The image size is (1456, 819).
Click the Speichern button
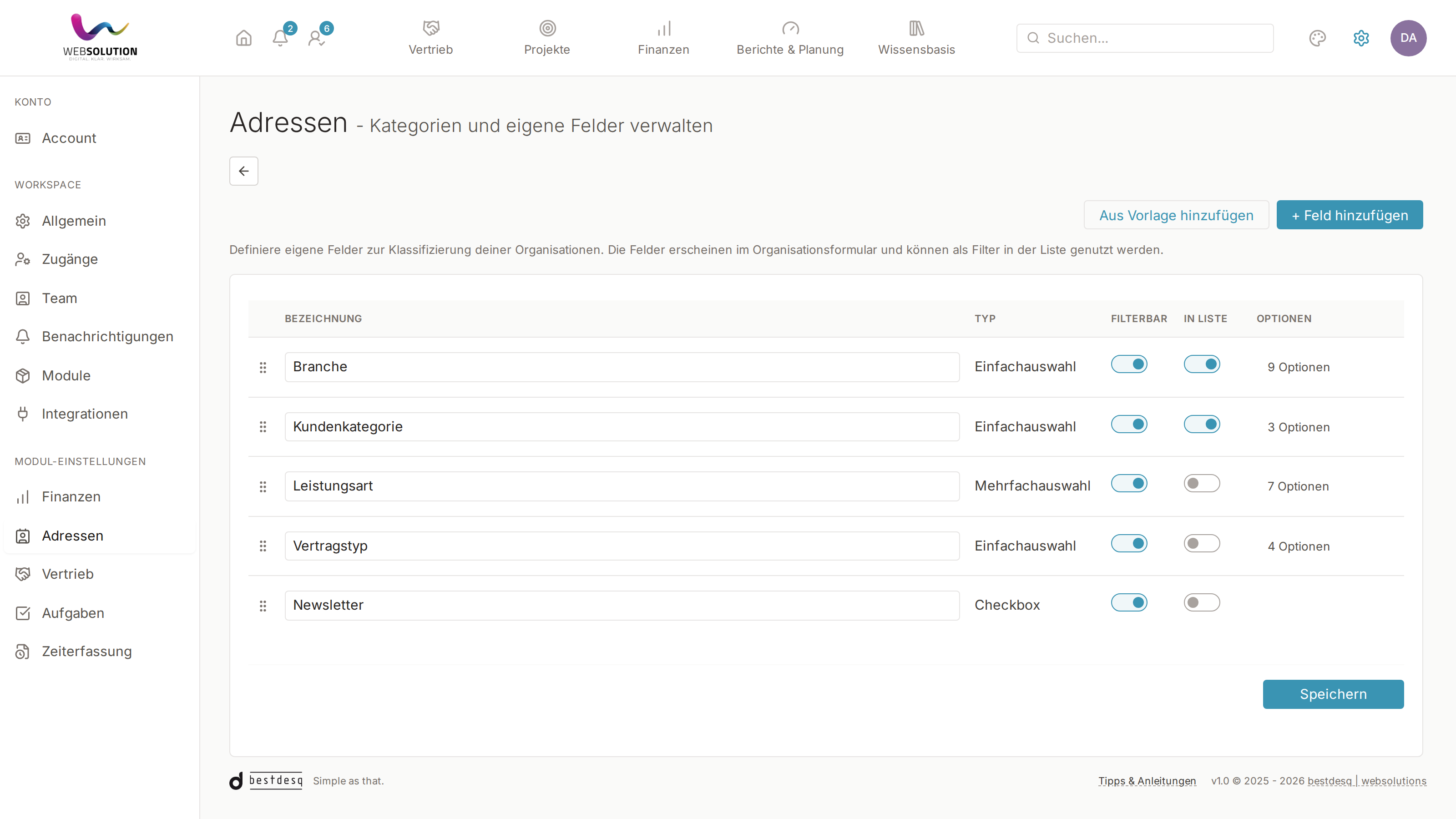coord(1333,694)
